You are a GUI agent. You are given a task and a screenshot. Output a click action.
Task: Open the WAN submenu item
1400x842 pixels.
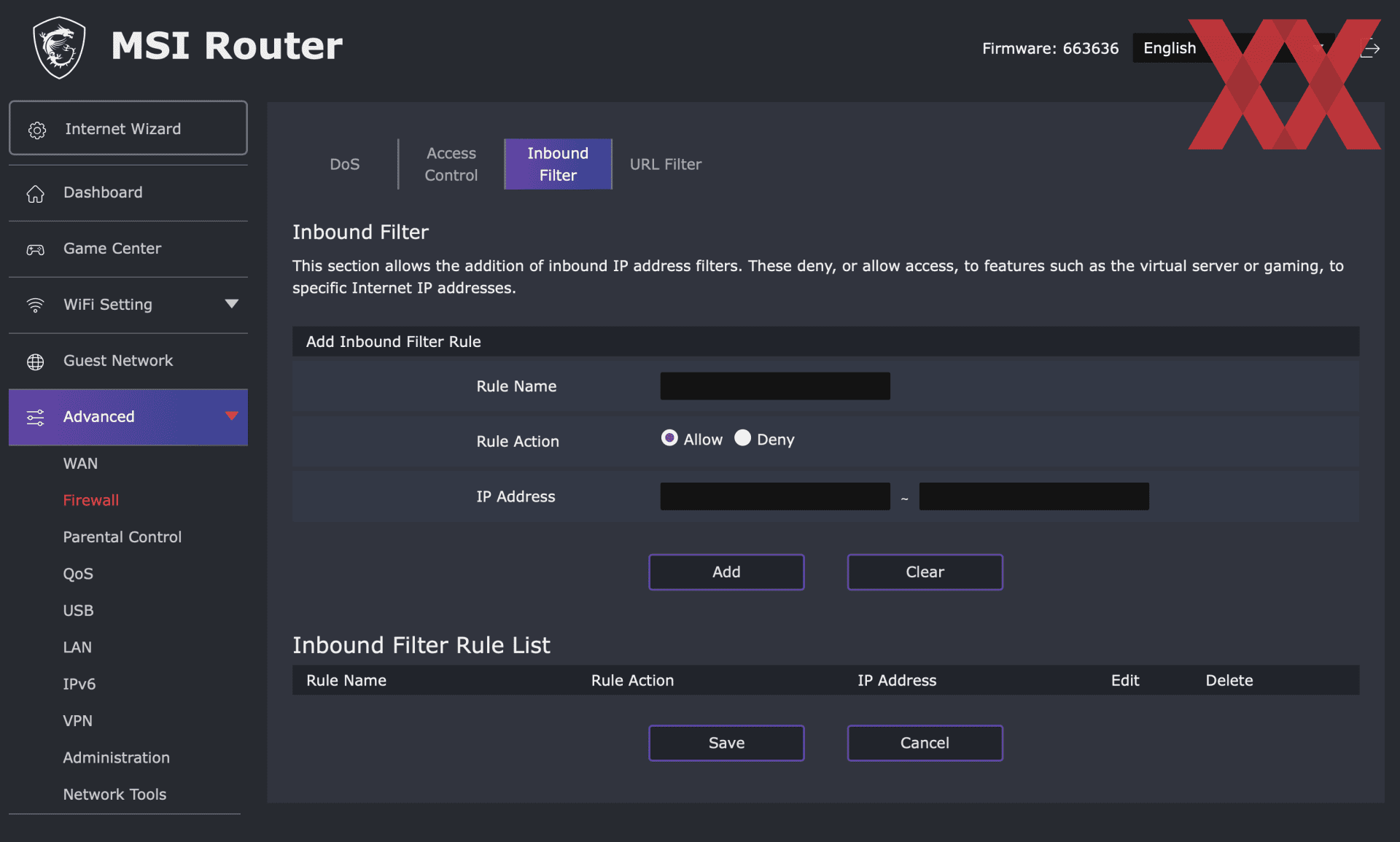pos(80,464)
